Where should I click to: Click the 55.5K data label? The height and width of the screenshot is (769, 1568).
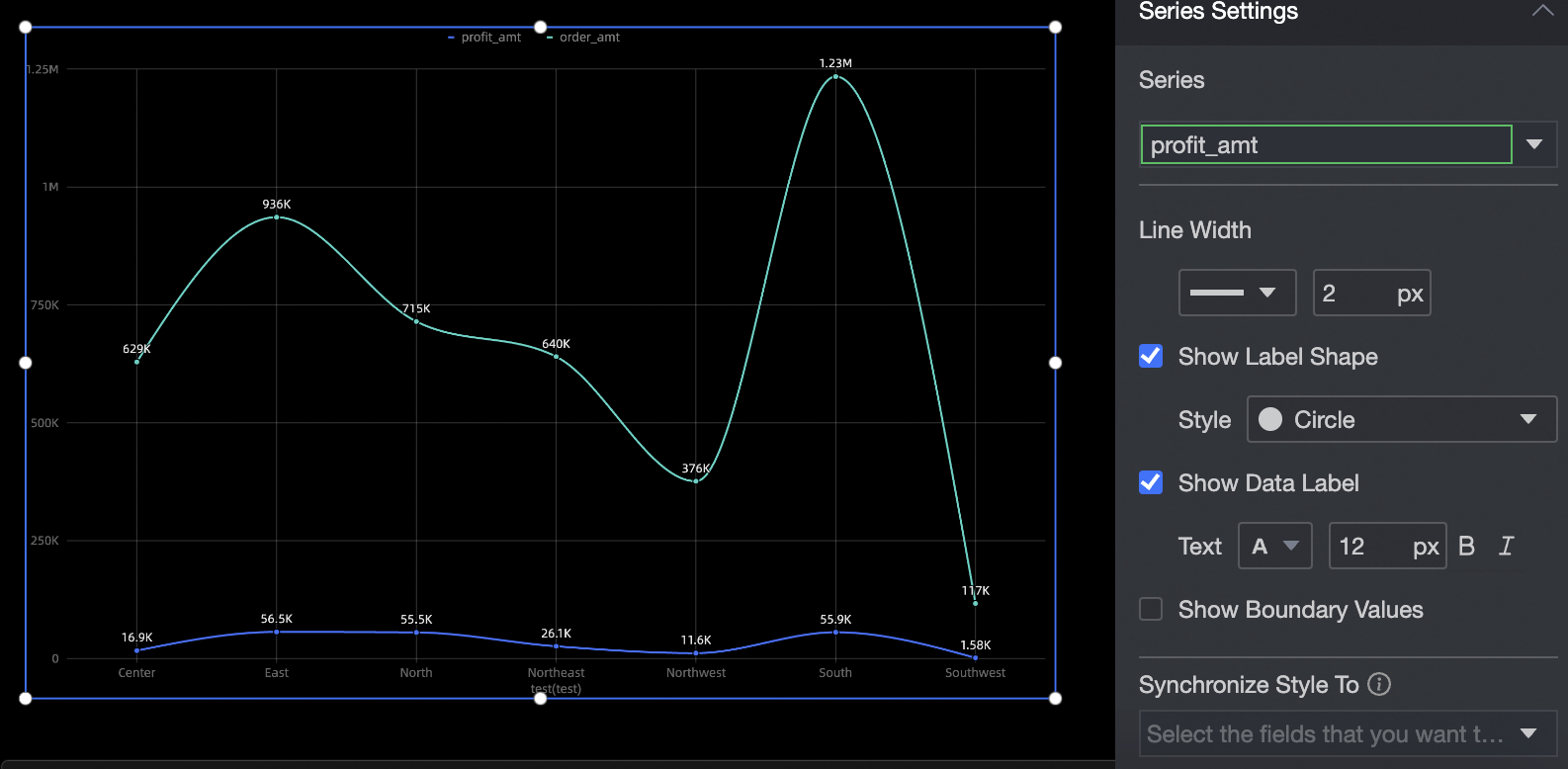click(x=416, y=620)
